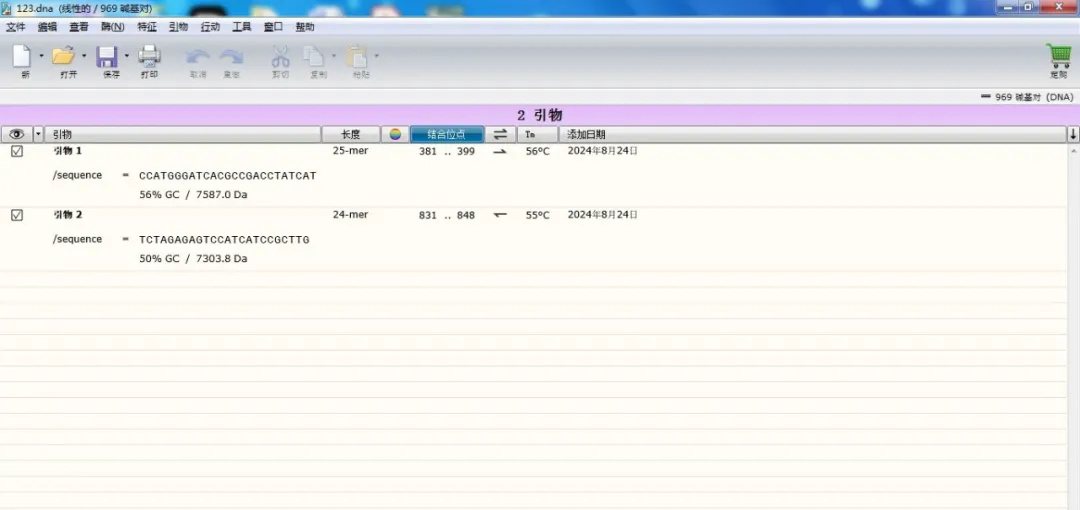Click the Undo arrow icon
The height and width of the screenshot is (510, 1080).
[198, 57]
